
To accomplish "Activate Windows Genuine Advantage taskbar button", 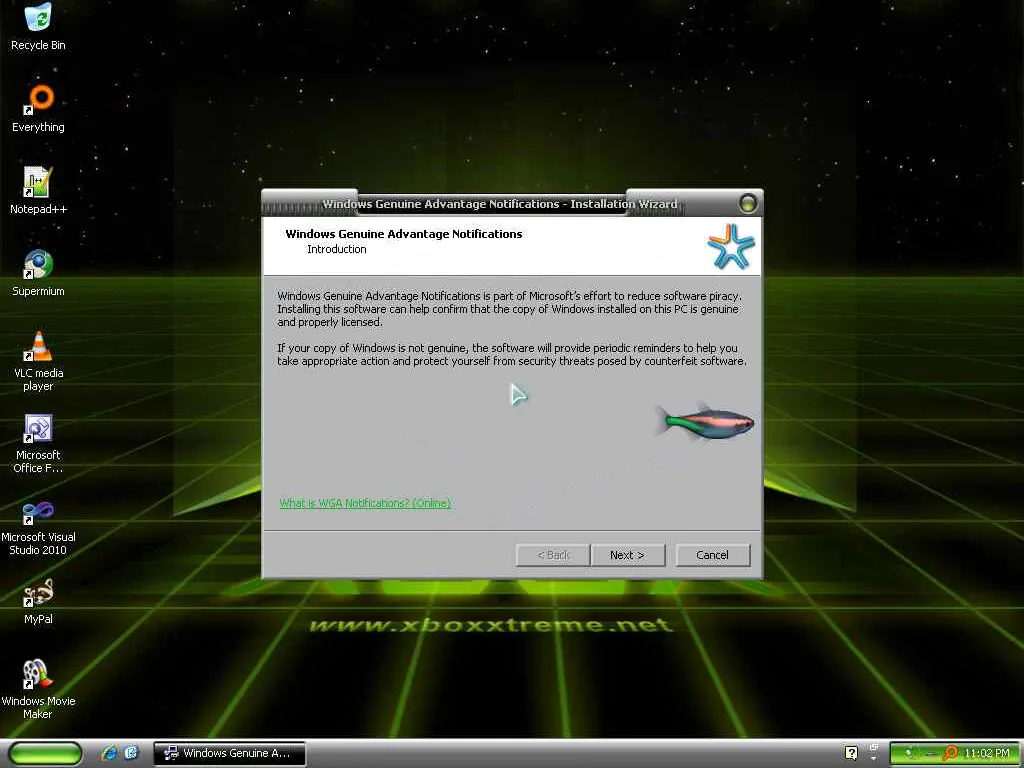I will coord(229,753).
